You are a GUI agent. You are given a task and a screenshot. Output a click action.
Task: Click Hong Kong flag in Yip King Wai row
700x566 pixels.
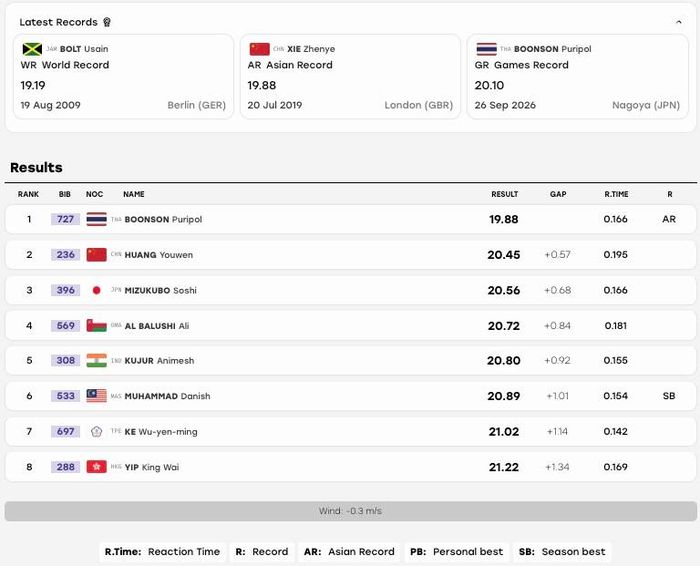tap(96, 467)
